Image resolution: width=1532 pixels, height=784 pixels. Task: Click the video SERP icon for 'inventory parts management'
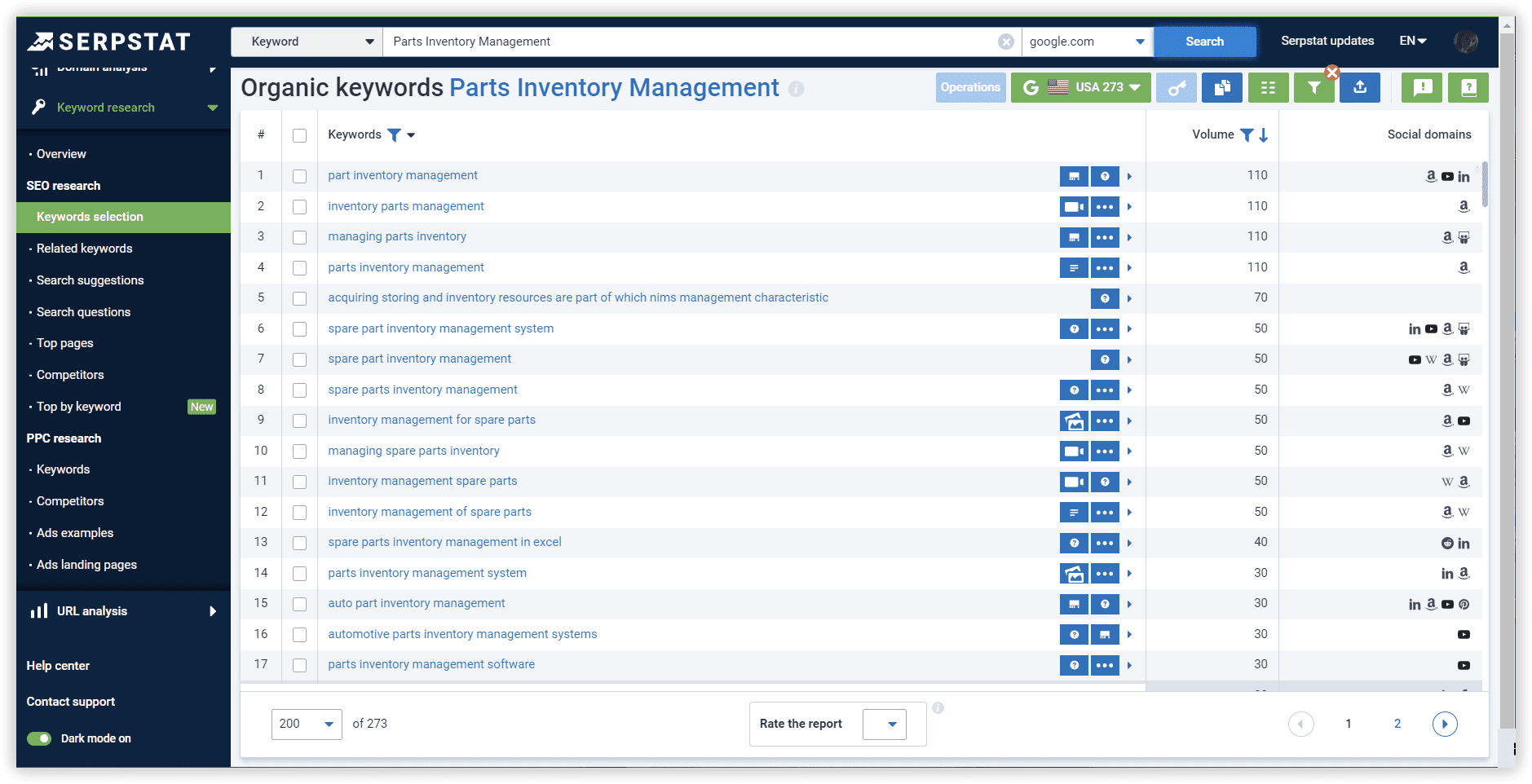[x=1075, y=206]
